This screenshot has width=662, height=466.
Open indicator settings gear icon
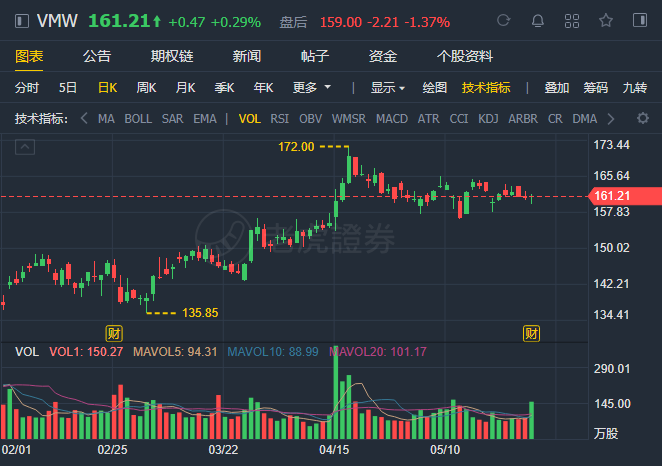643,119
